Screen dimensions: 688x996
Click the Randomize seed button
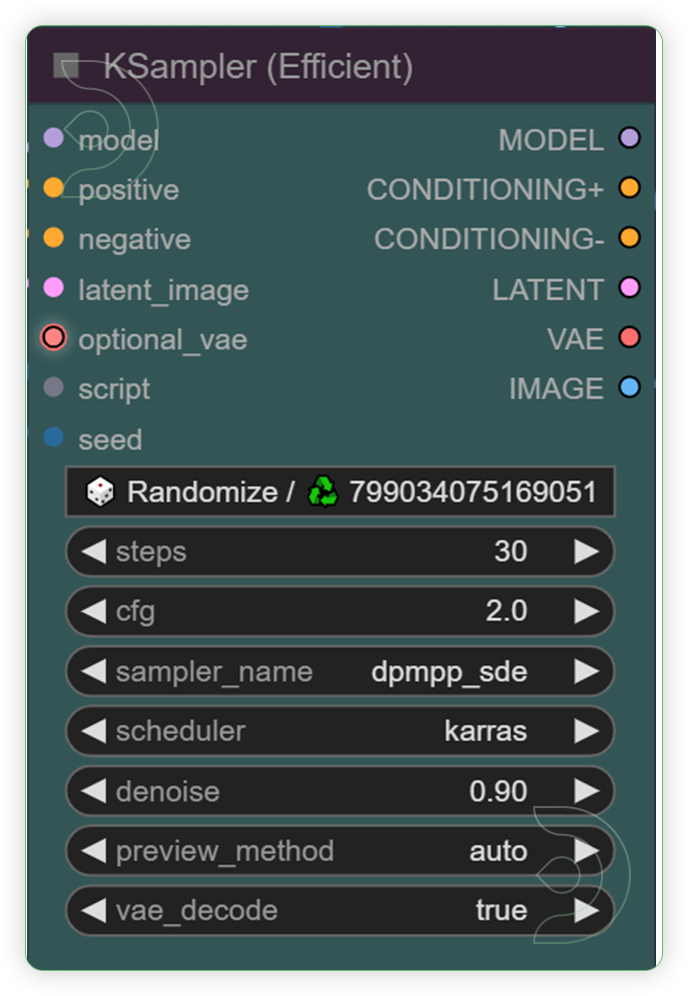180,490
